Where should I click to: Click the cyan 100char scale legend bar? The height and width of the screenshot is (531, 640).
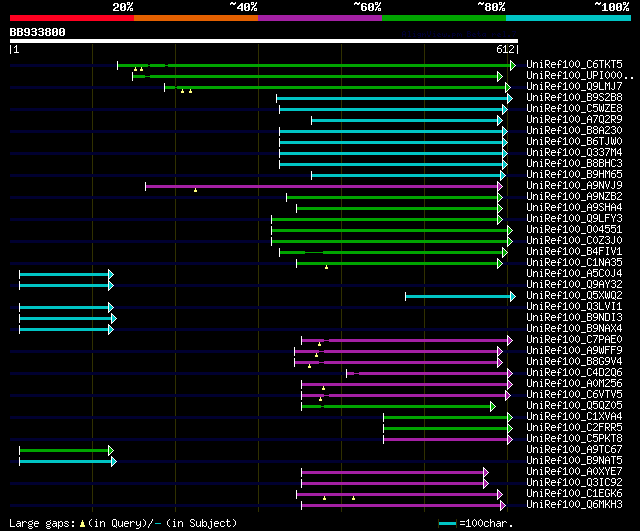coord(447,523)
